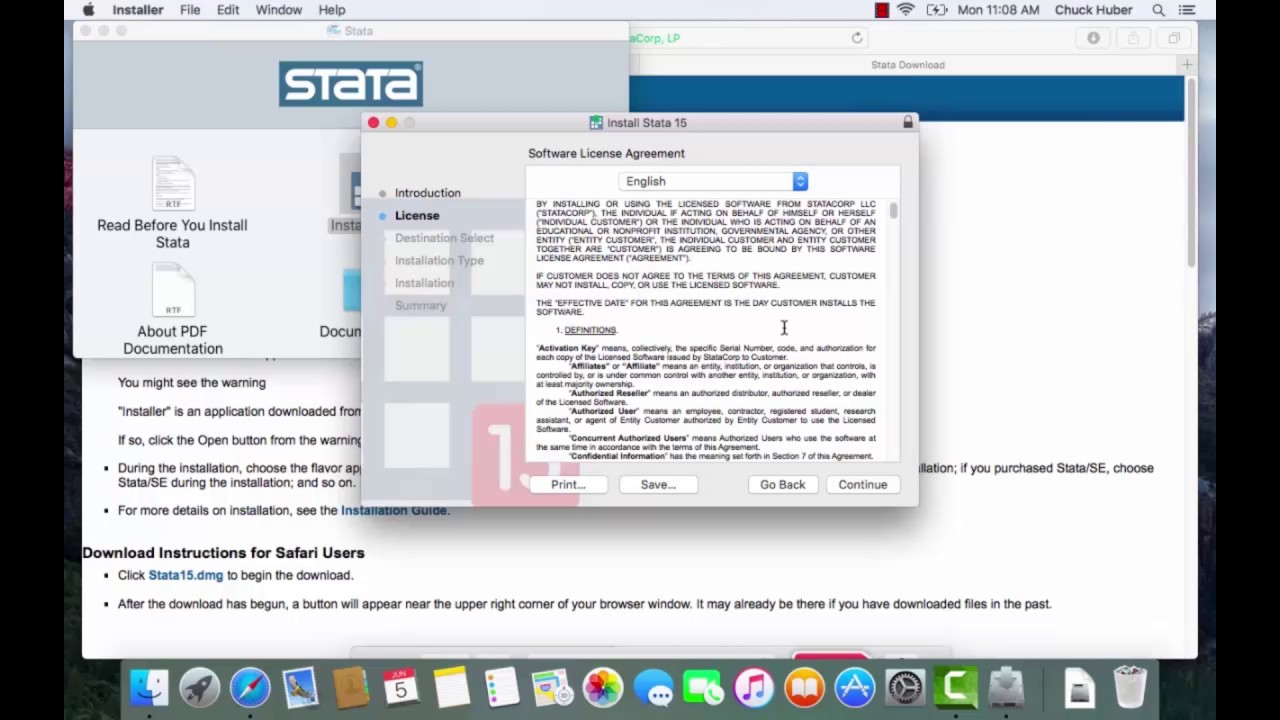The height and width of the screenshot is (720, 1280).
Task: Open yellow Notes icon in dock
Action: click(x=452, y=688)
